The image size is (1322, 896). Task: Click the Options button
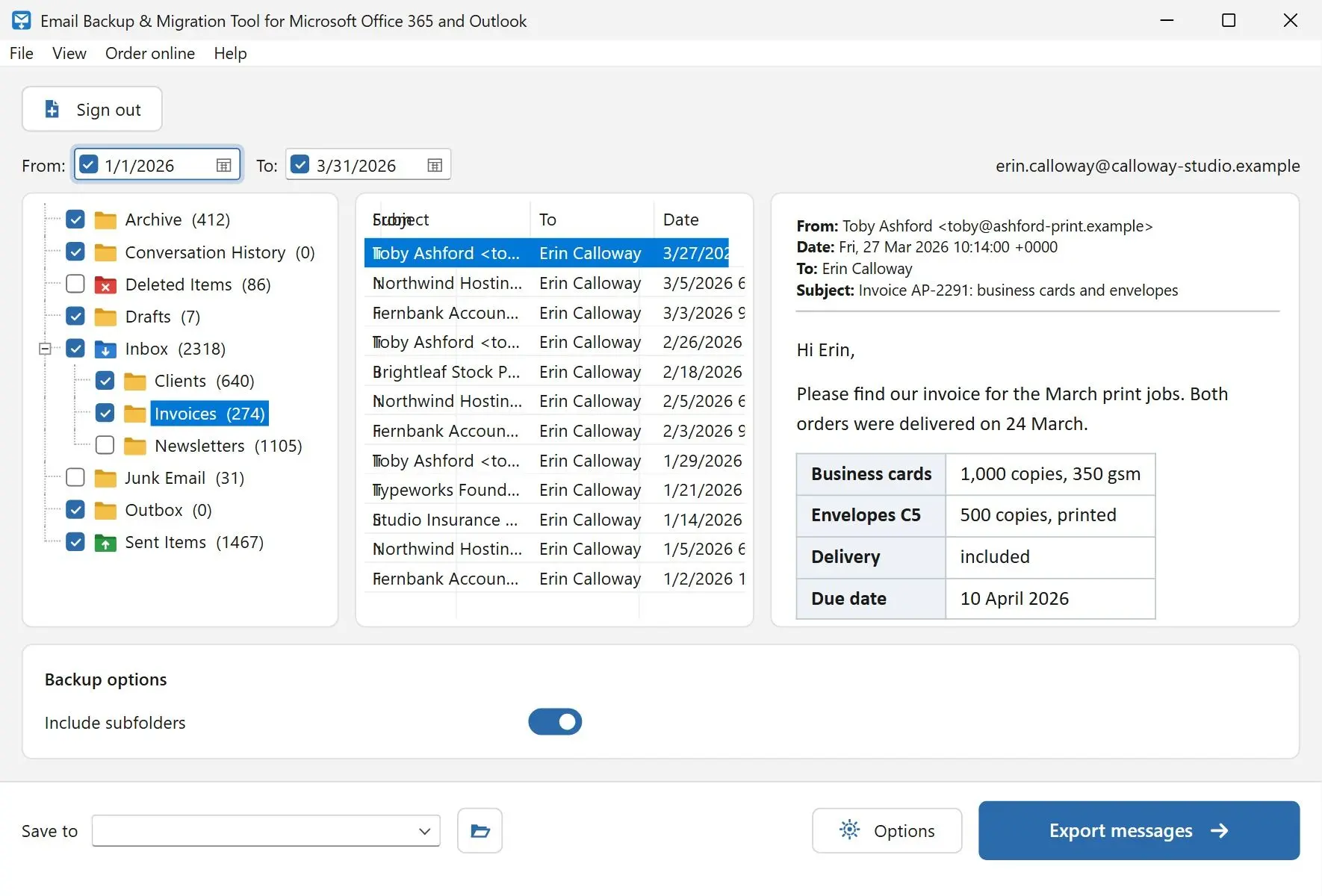887,830
